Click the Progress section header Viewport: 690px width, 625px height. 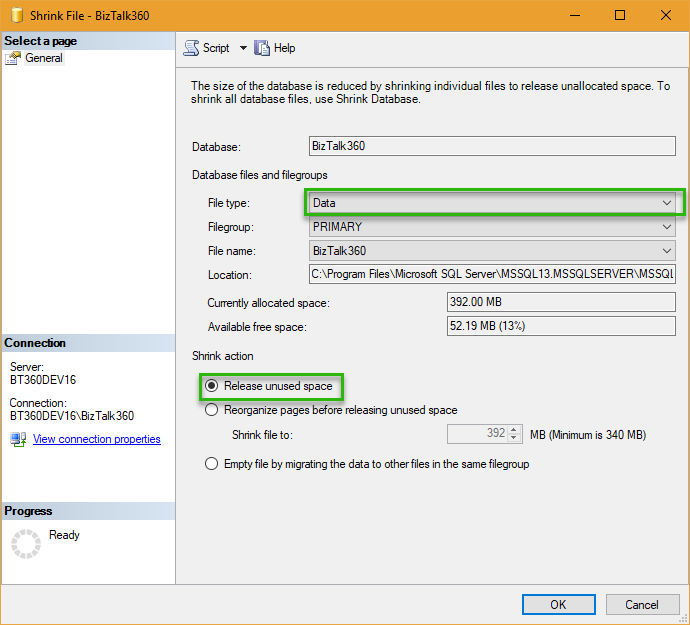click(x=88, y=511)
